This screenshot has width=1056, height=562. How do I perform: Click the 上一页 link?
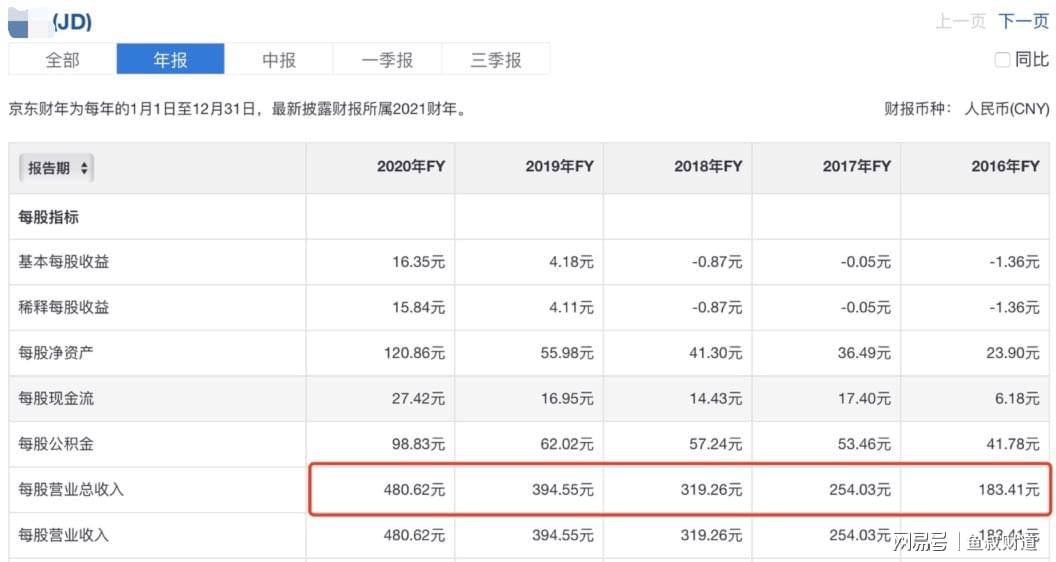tap(961, 21)
